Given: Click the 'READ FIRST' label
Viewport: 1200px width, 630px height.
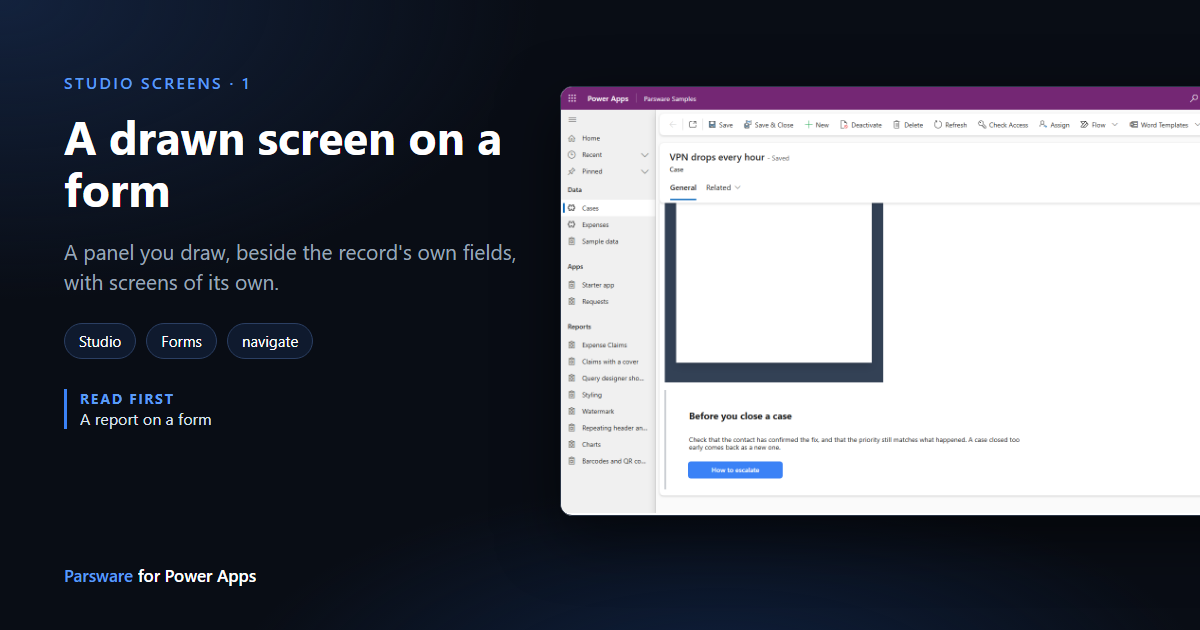Looking at the screenshot, I should tap(127, 399).
